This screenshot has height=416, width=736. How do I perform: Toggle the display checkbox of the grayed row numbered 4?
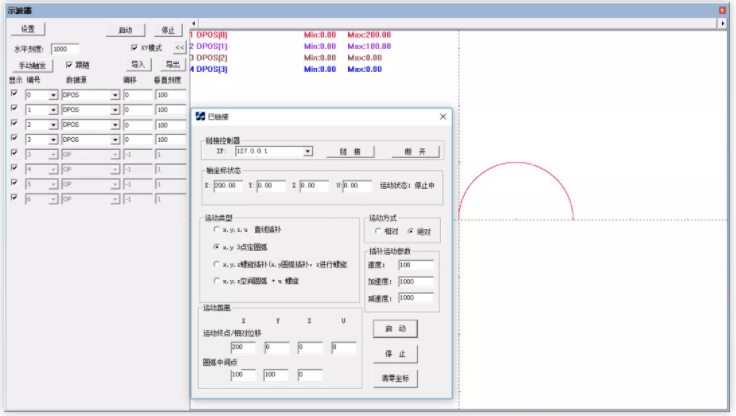14,168
